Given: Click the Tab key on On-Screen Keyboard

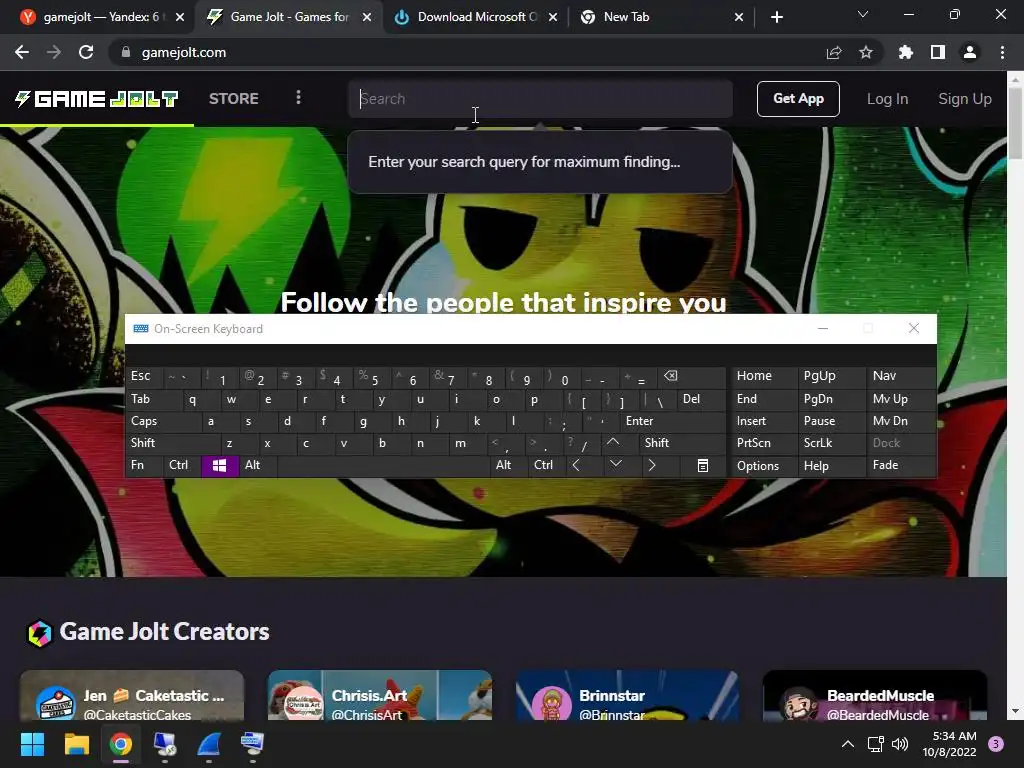Looking at the screenshot, I should pyautogui.click(x=153, y=399).
